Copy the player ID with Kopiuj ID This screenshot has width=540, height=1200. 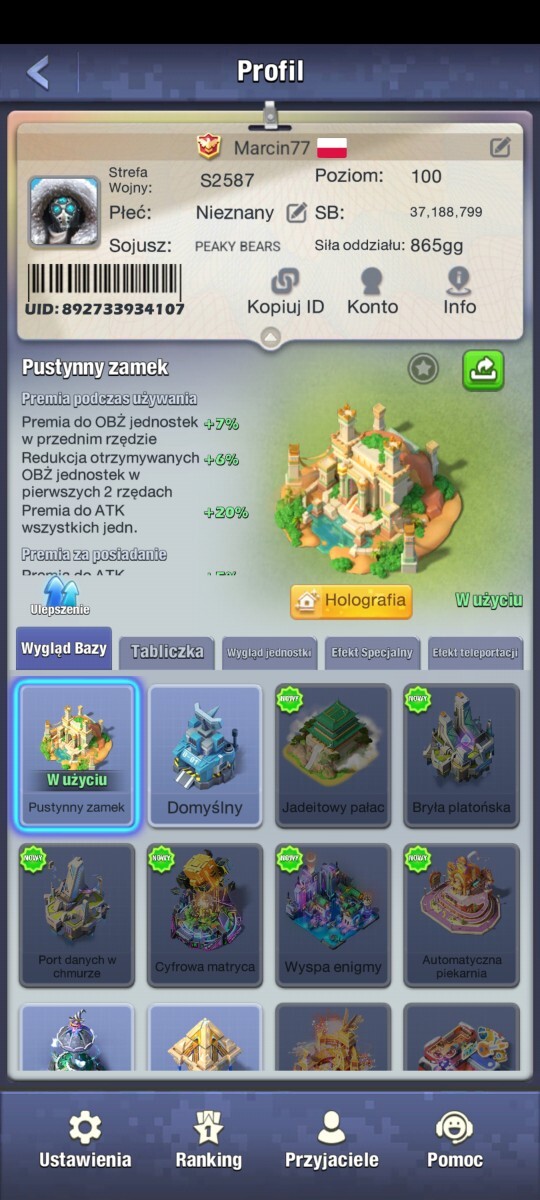coord(286,290)
